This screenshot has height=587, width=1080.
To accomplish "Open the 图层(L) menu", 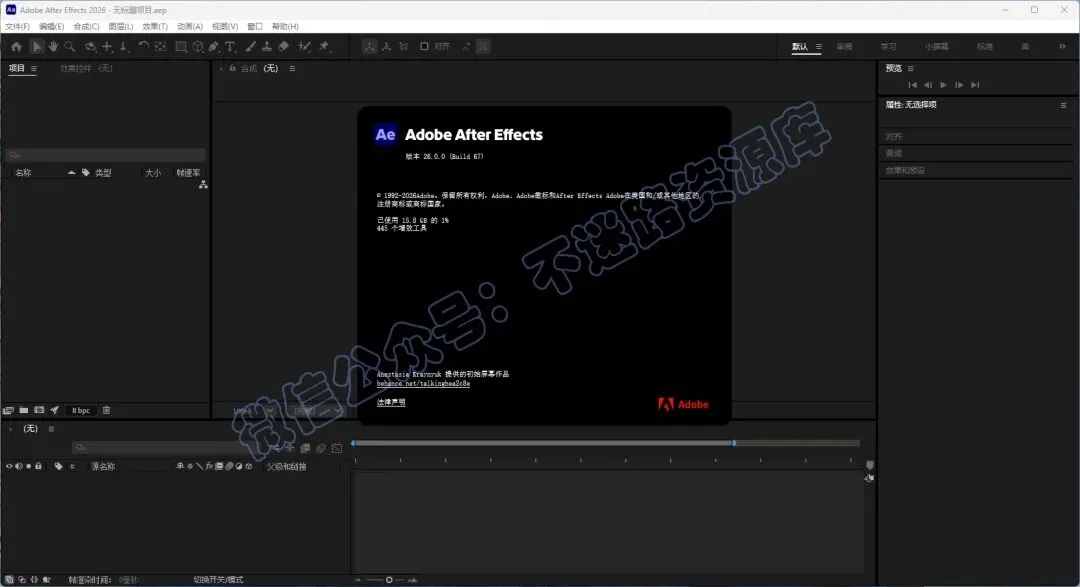I will tap(121, 26).
